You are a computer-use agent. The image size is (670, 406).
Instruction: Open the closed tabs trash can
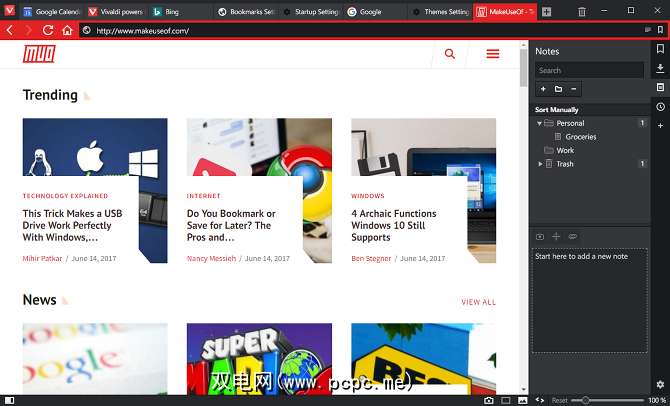[582, 12]
